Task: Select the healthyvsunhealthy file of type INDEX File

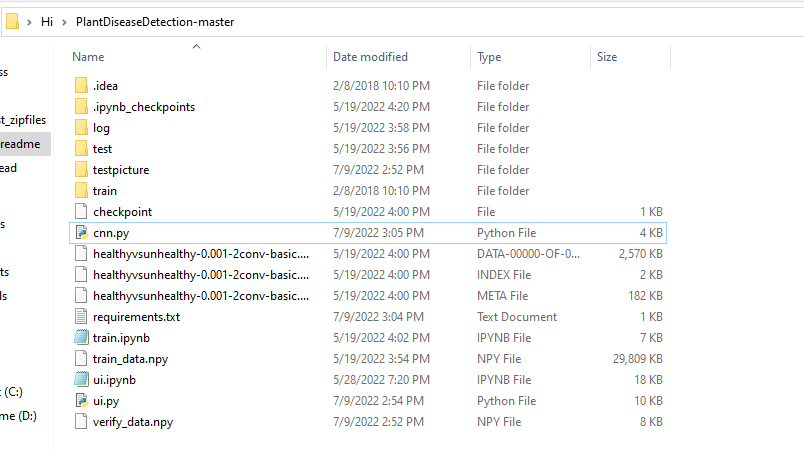Action: (201, 275)
